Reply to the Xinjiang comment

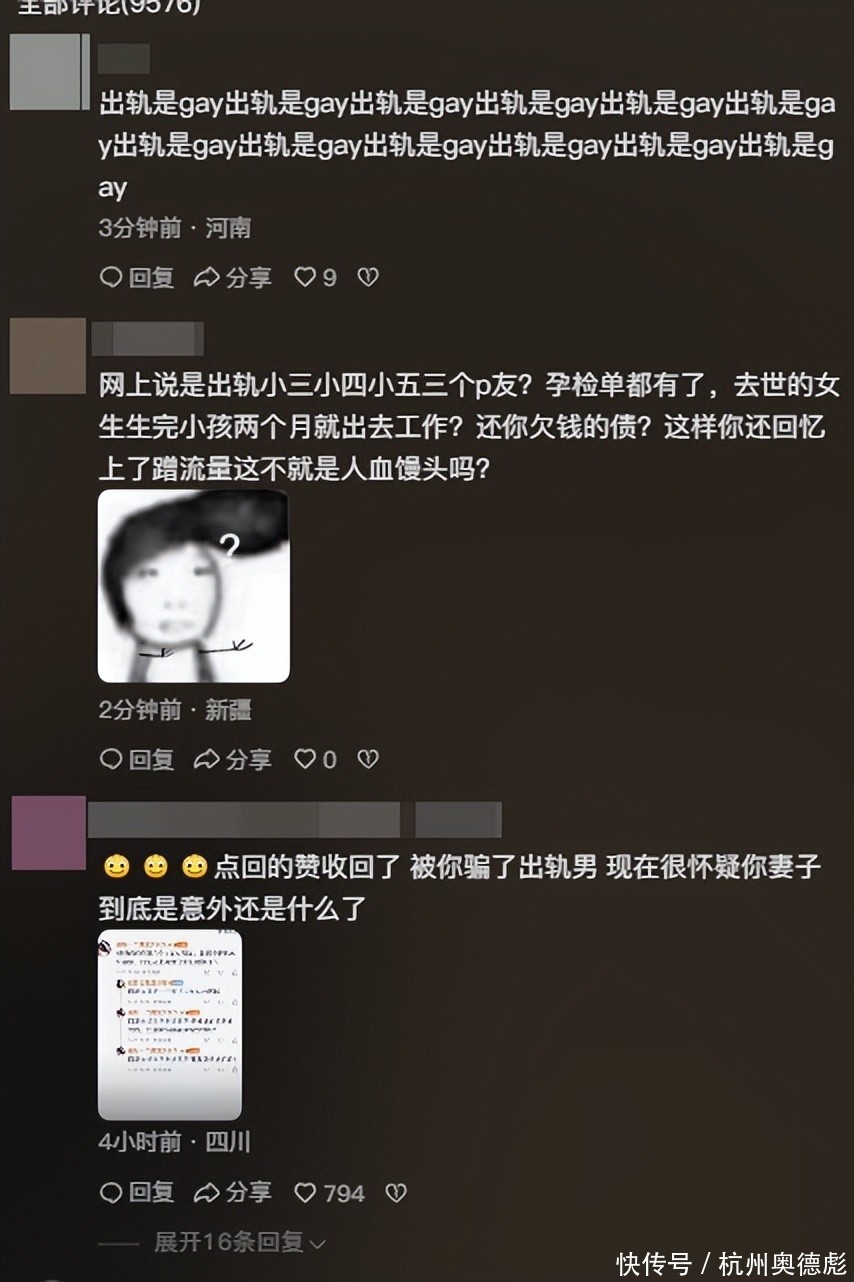(137, 760)
